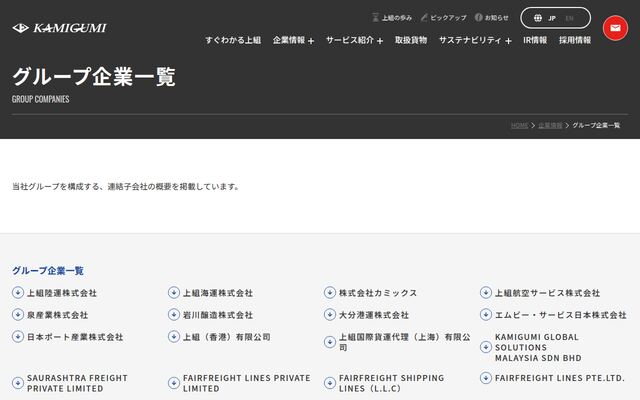Jump to 日本ポート産業株式会社 section
The height and width of the screenshot is (400, 640).
(75, 337)
